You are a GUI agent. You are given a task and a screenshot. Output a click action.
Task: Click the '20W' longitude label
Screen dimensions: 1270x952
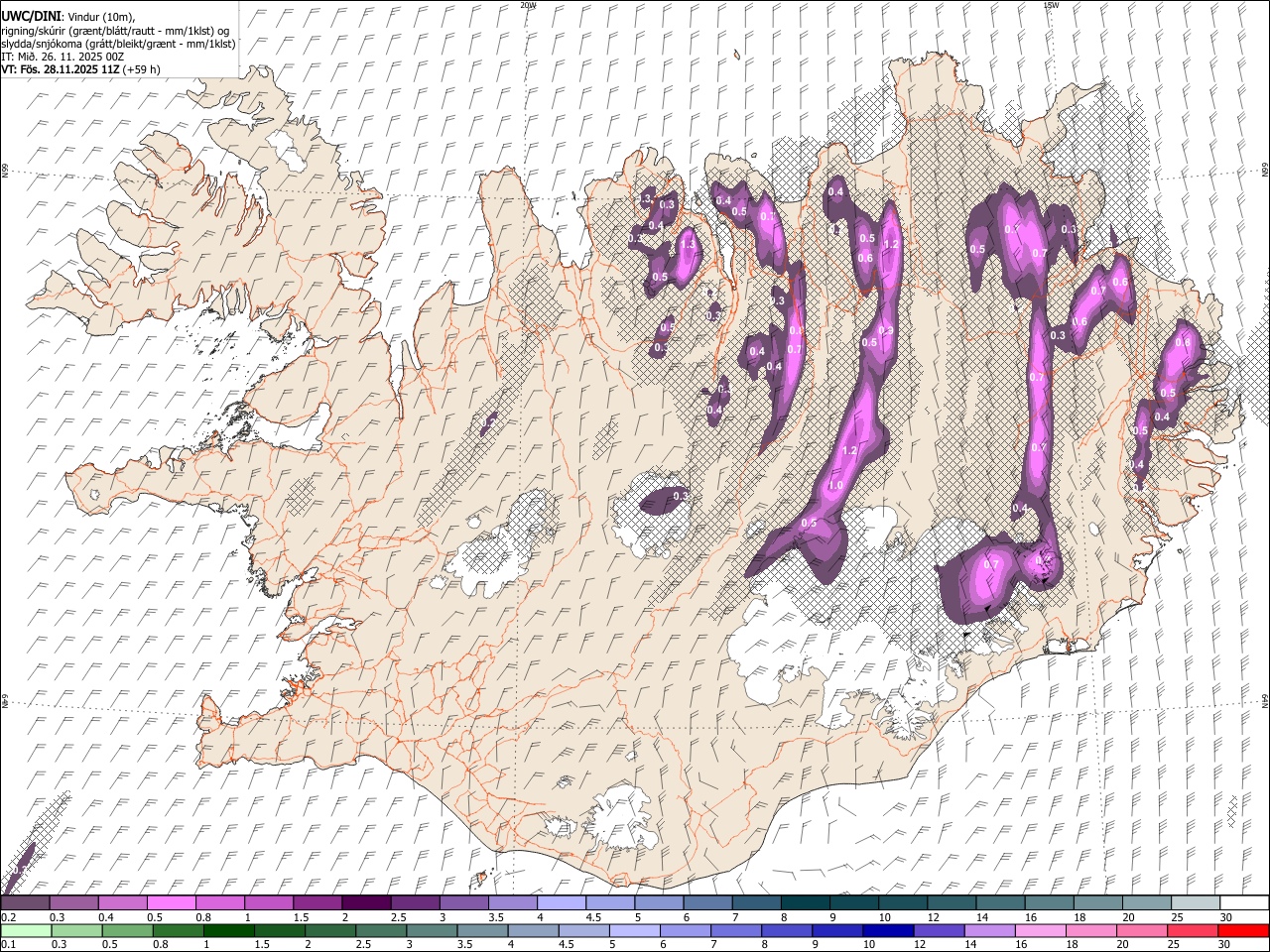pos(528,5)
